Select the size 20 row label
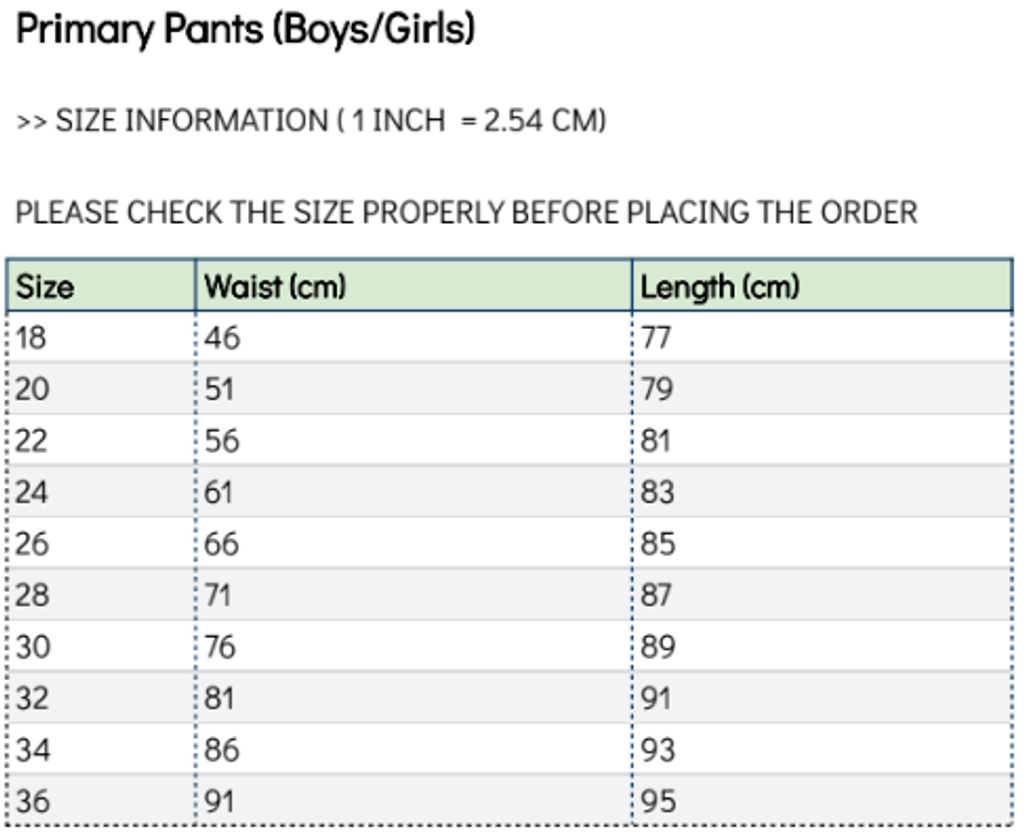The height and width of the screenshot is (837, 1024). (32, 389)
